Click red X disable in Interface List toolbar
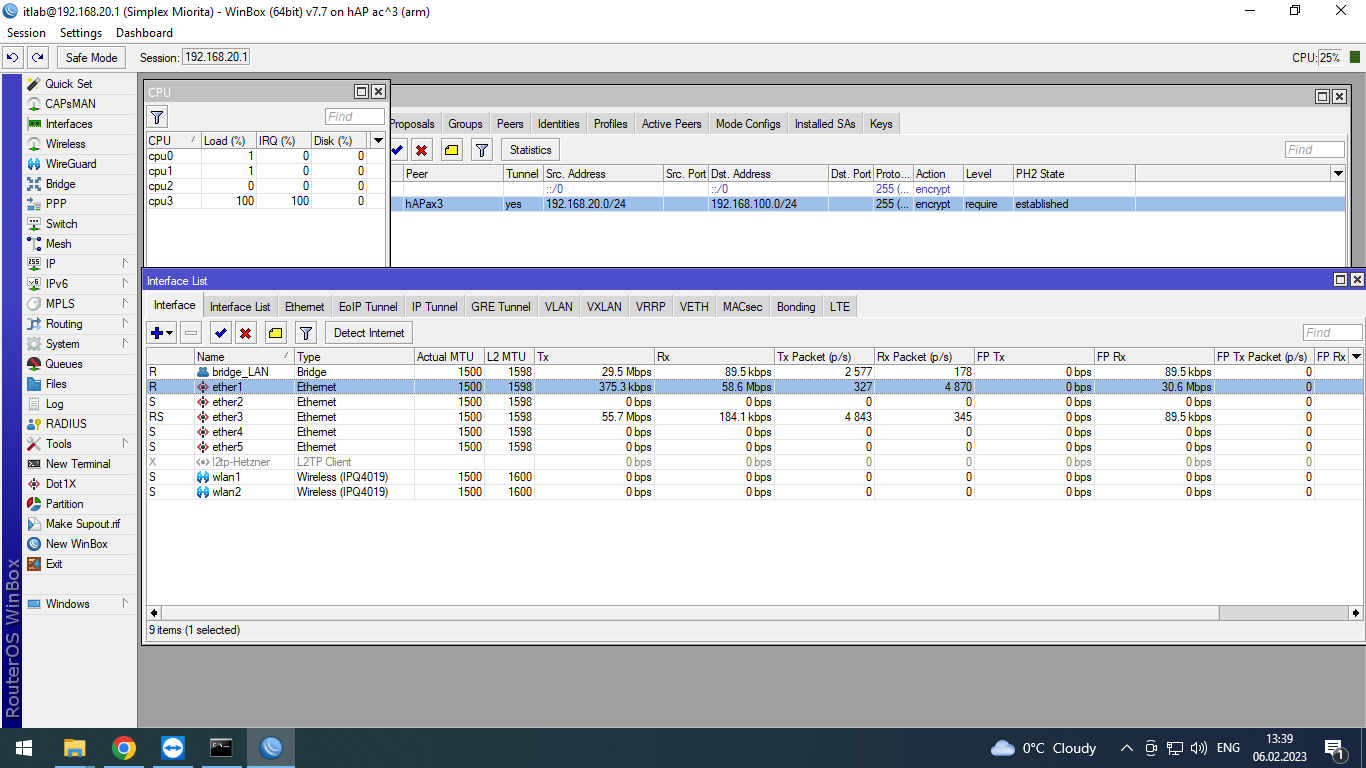Image resolution: width=1366 pixels, height=768 pixels. [245, 333]
